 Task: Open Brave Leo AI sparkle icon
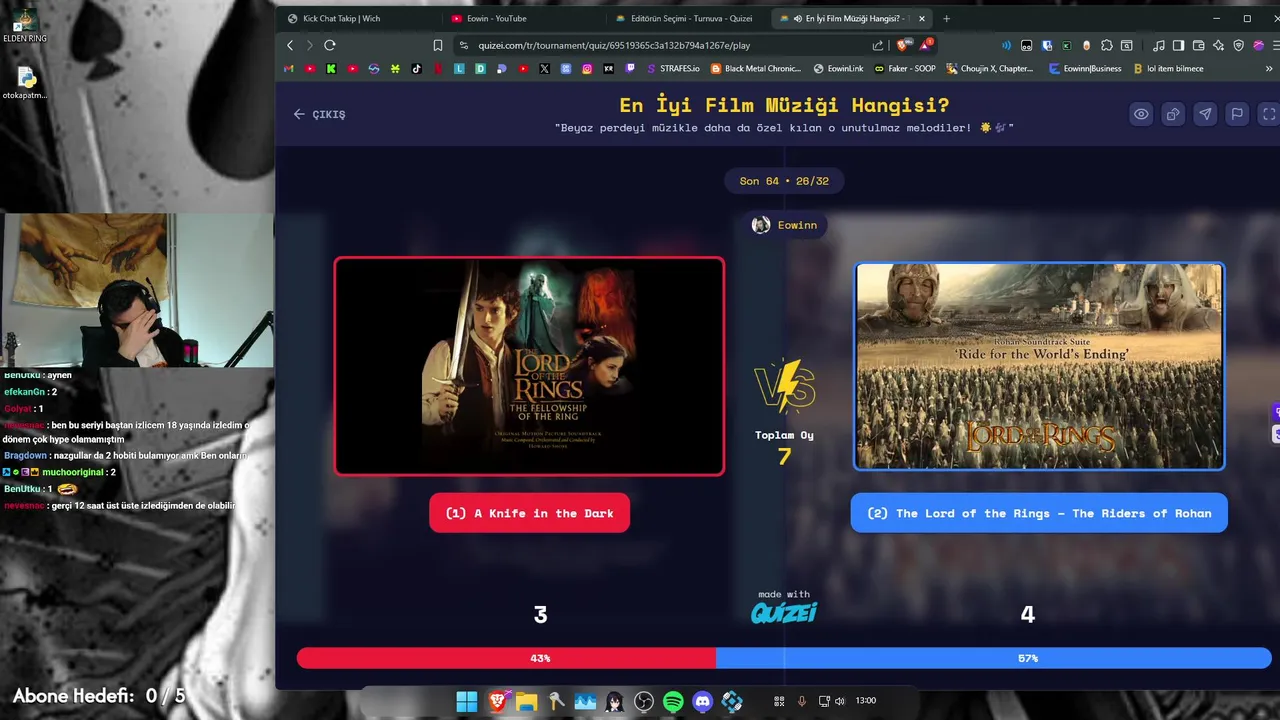[x=1218, y=45]
